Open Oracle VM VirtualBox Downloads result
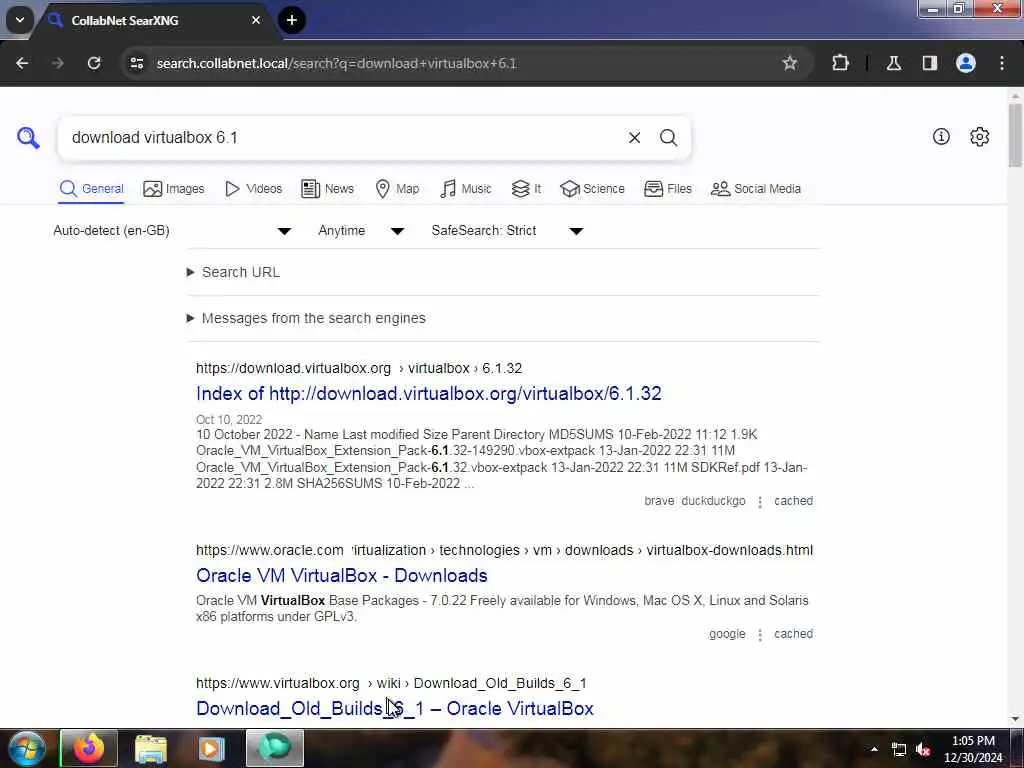 (342, 575)
